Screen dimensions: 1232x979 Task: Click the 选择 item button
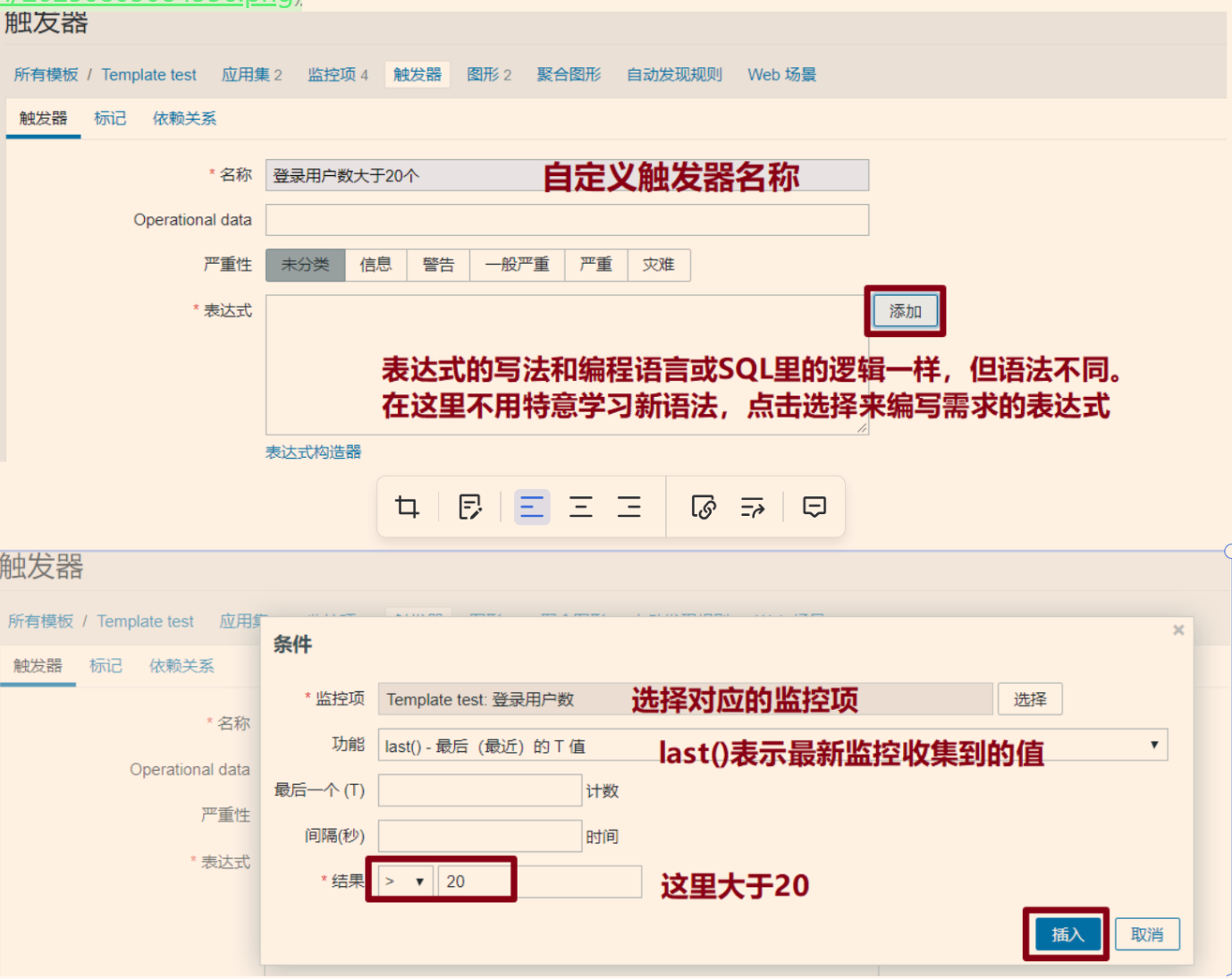(x=1030, y=699)
